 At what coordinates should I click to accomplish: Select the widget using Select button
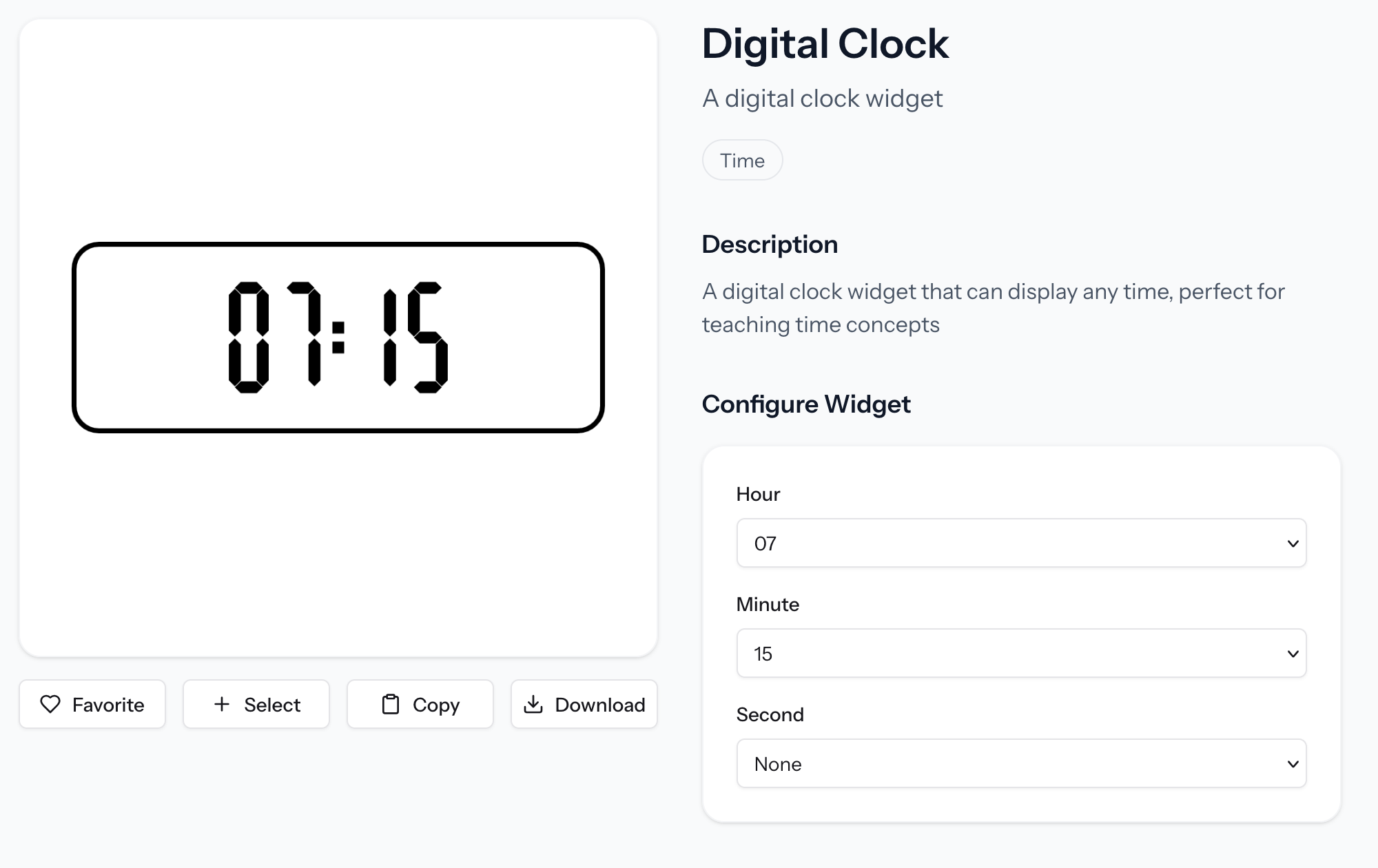coord(256,704)
